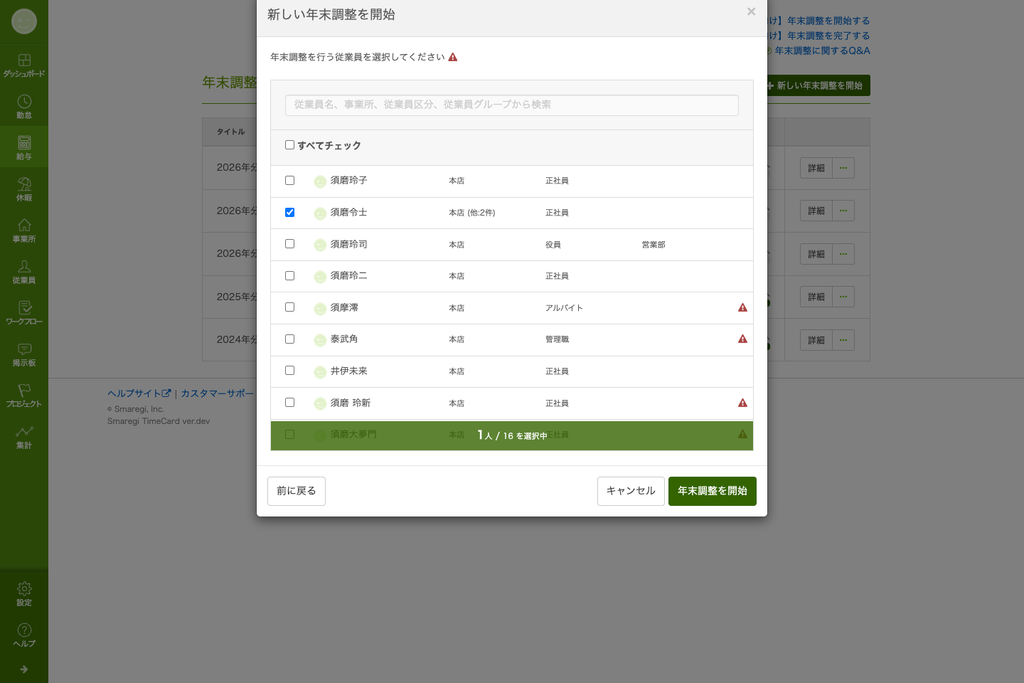Open 集計 in the sidebar
This screenshot has height=683, width=1024.
[24, 437]
